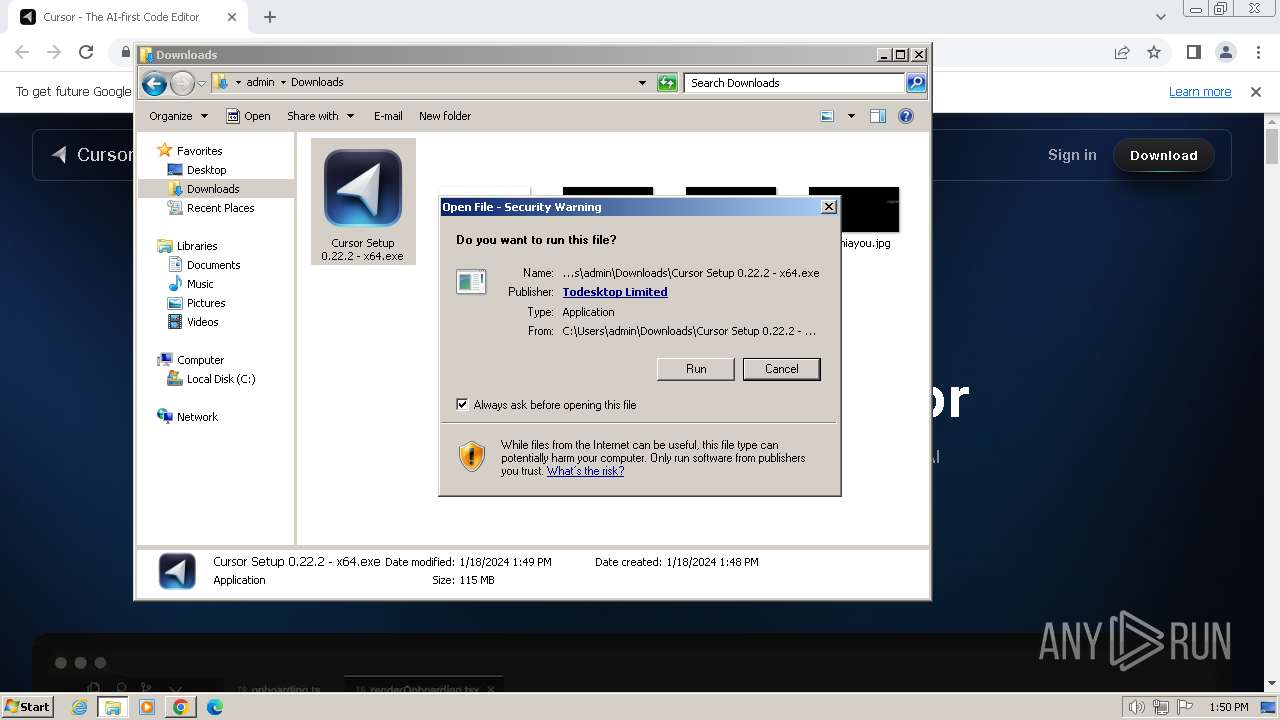The image size is (1280, 720).
Task: Dismiss the Chrome notification banner
Action: (x=1256, y=92)
